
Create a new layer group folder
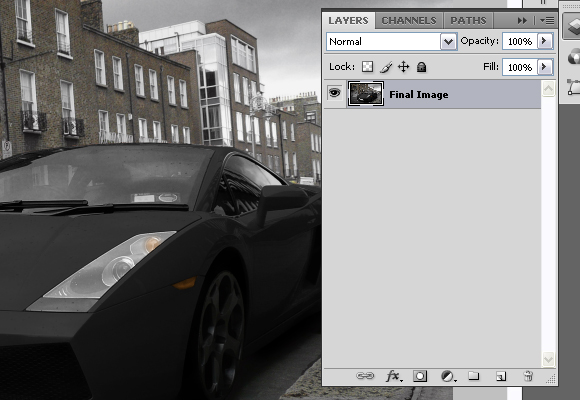point(473,376)
